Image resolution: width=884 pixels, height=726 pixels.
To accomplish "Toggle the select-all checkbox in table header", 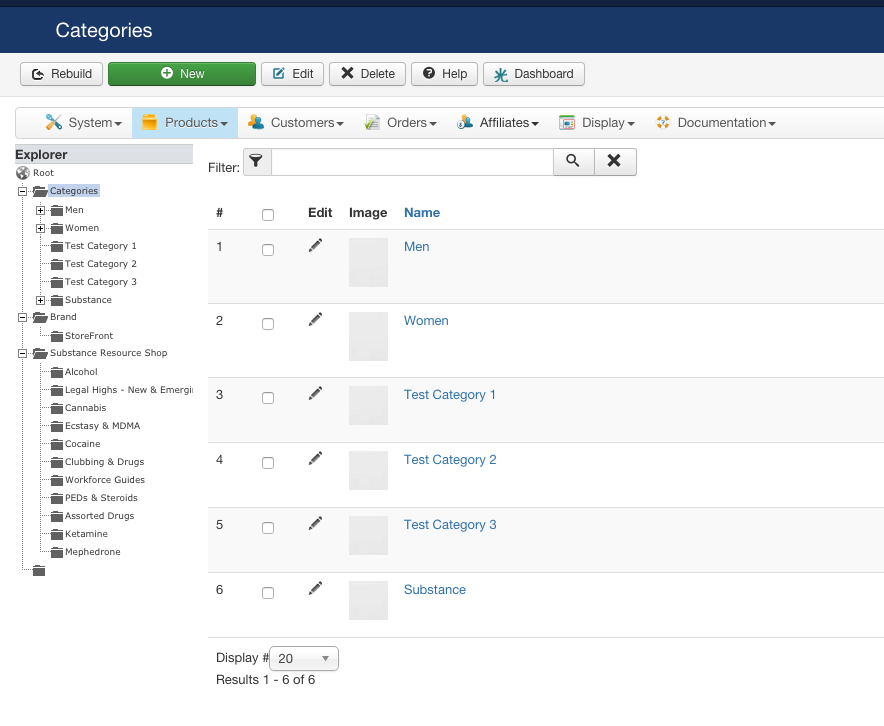I will 268,215.
